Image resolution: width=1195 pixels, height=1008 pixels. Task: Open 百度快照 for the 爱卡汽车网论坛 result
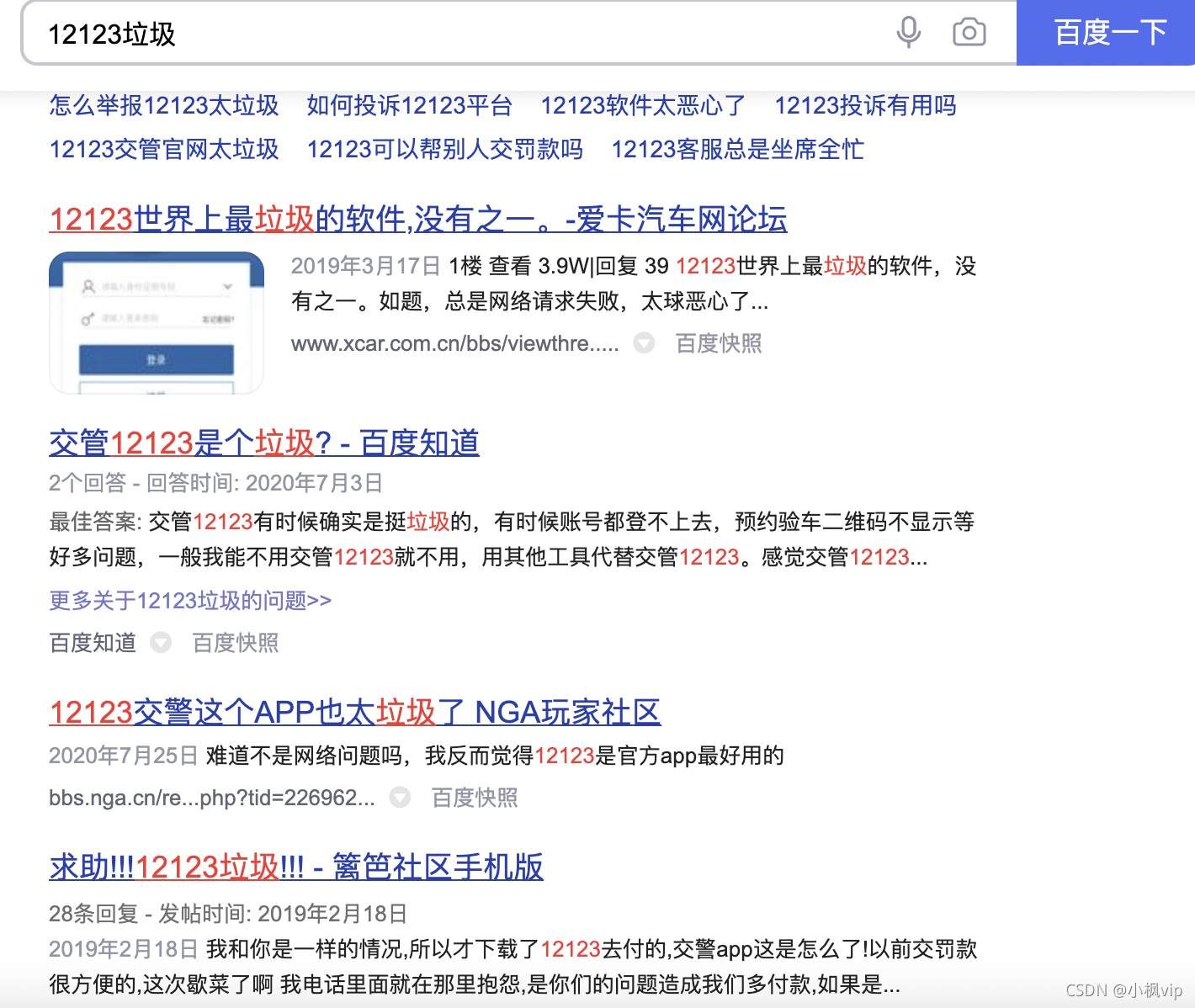(717, 343)
